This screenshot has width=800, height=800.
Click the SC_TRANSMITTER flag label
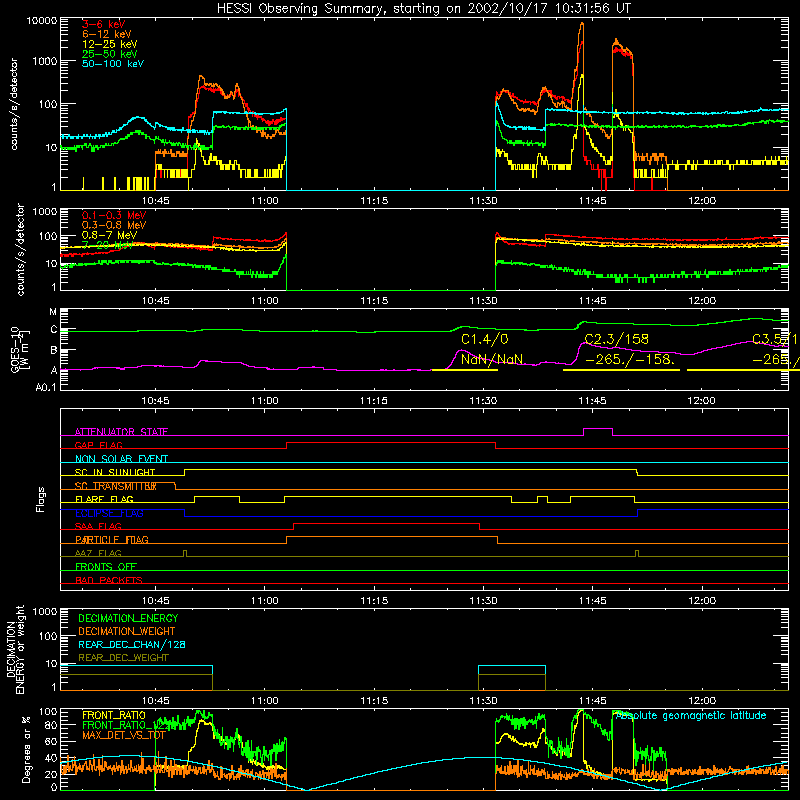(116, 486)
